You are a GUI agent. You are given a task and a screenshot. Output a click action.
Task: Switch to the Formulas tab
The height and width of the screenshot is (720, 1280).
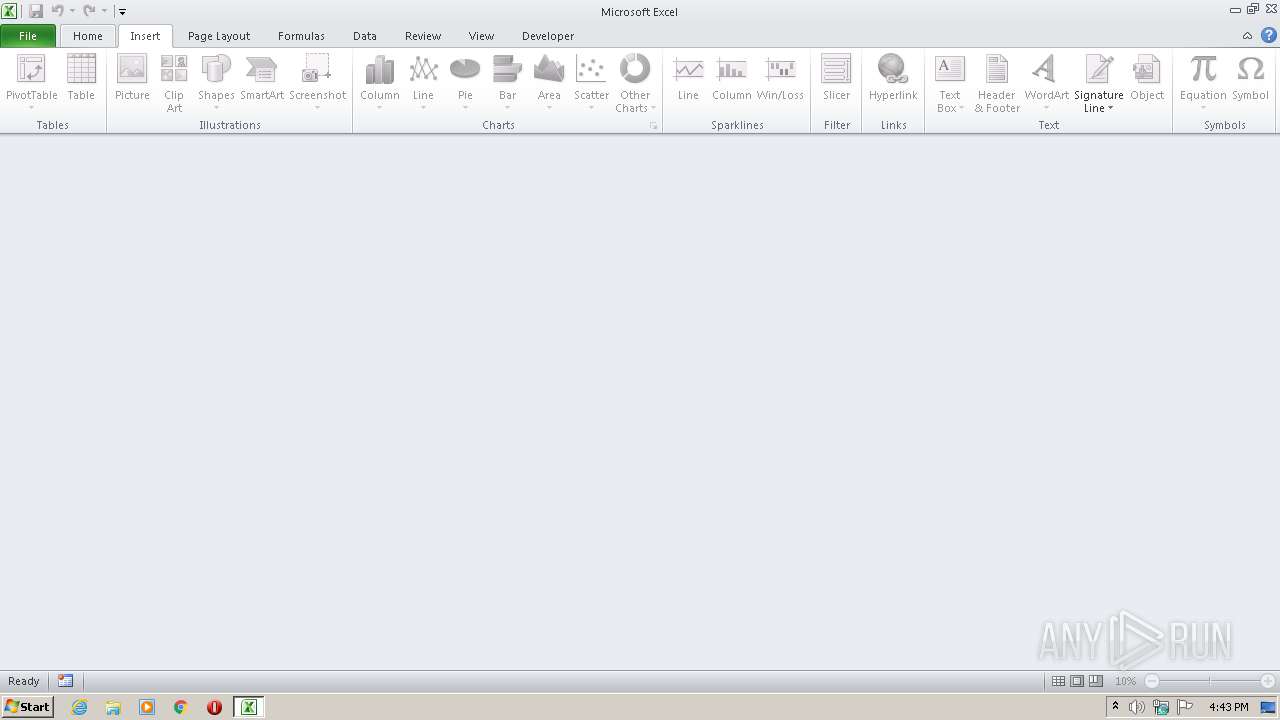coord(301,36)
